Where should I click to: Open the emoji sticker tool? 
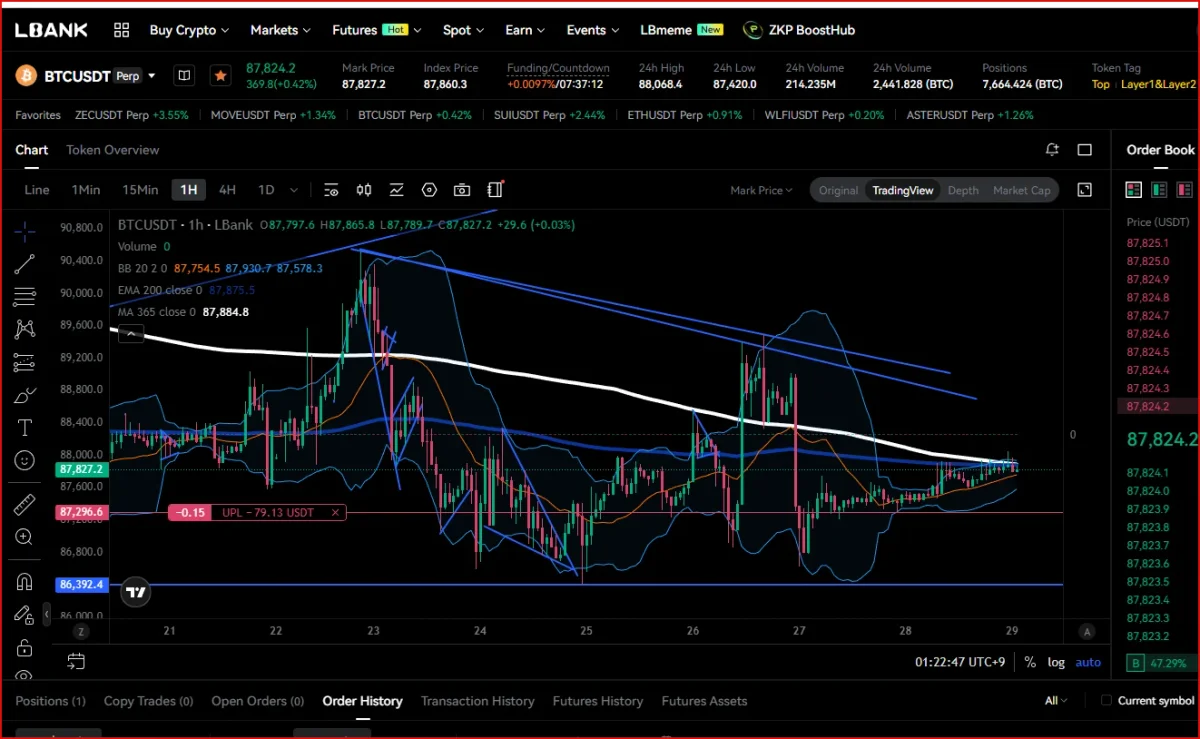click(25, 460)
